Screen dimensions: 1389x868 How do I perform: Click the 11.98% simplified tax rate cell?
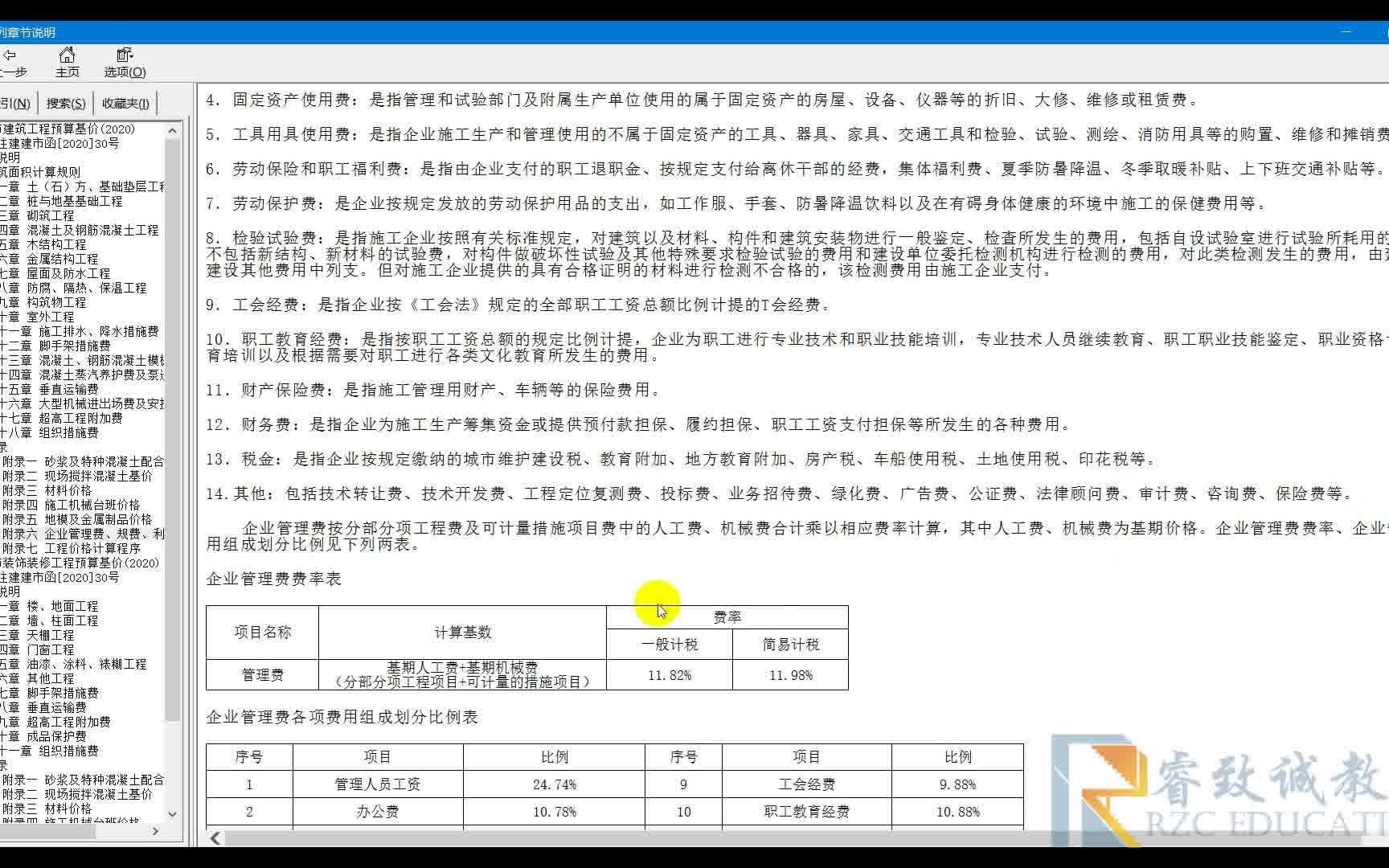point(791,675)
